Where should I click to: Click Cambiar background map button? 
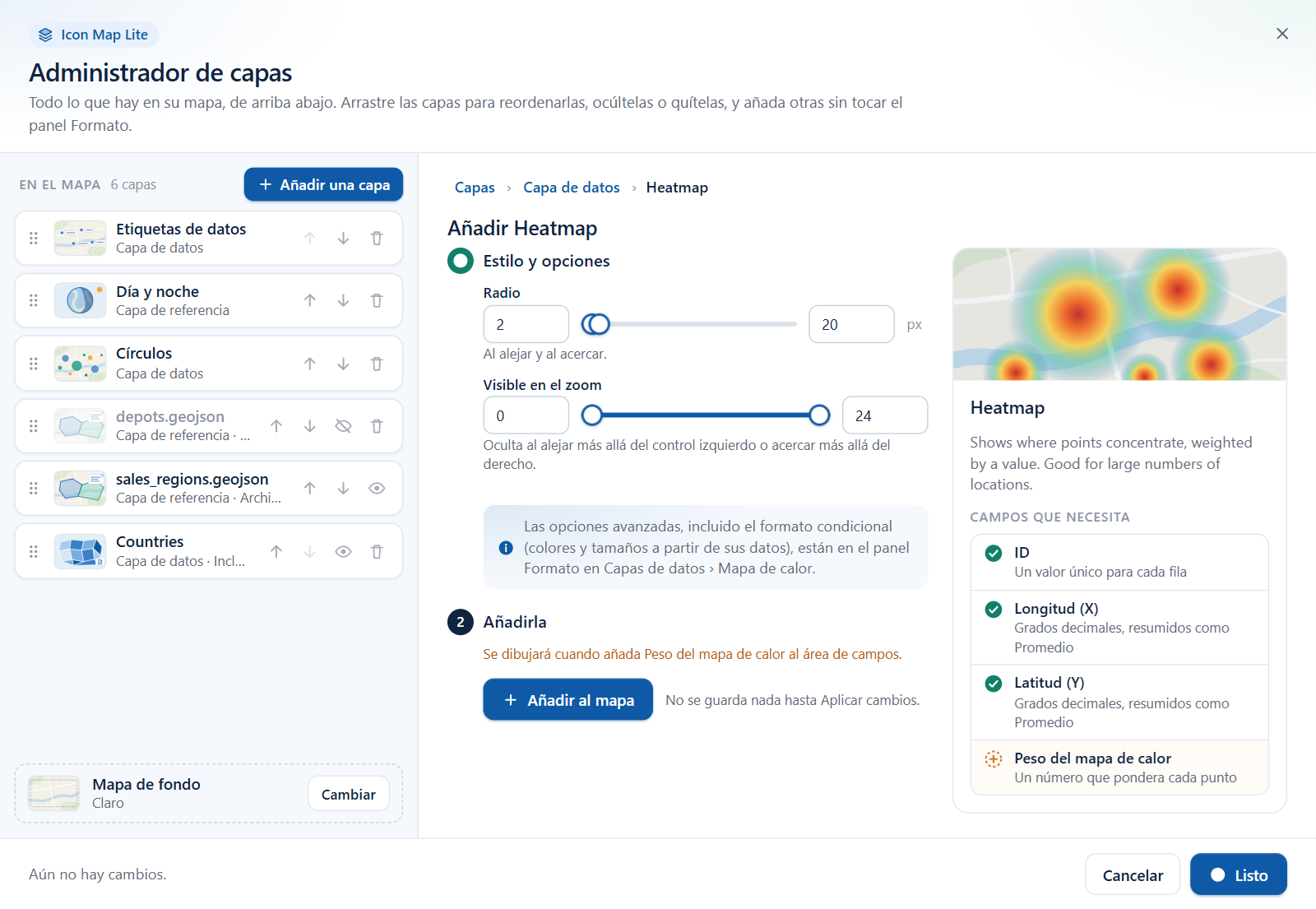(349, 794)
